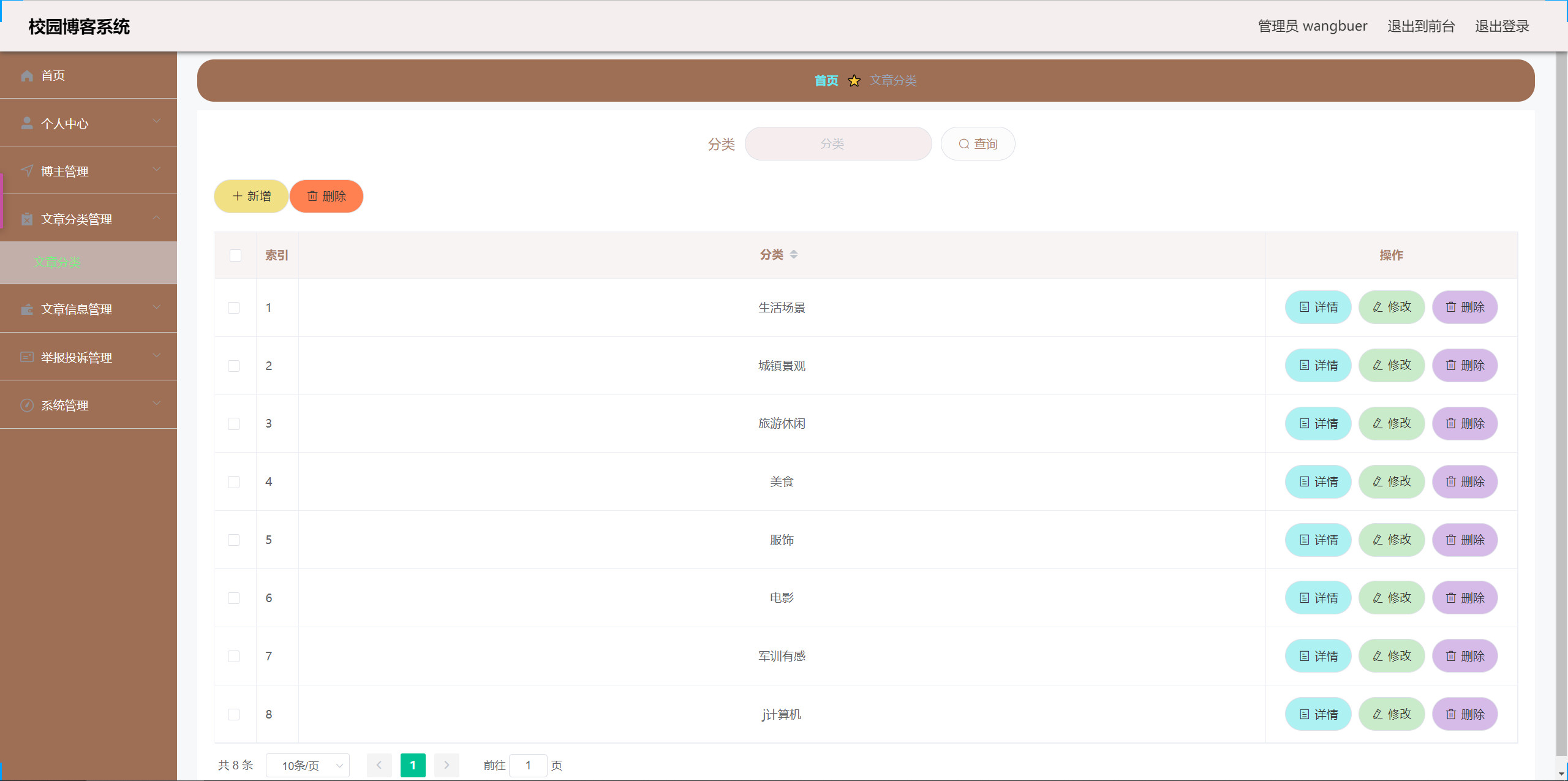Open the 10条/页 page size dropdown
1568x781 pixels.
(x=308, y=765)
